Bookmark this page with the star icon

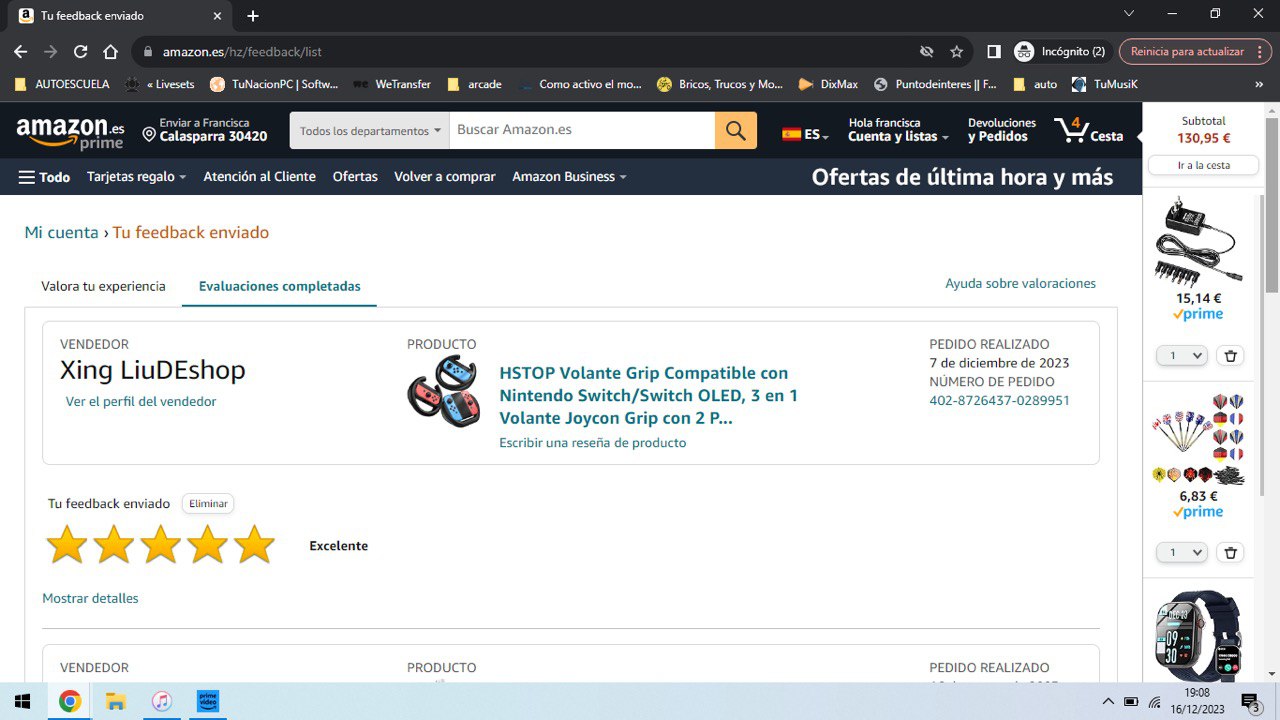click(956, 51)
